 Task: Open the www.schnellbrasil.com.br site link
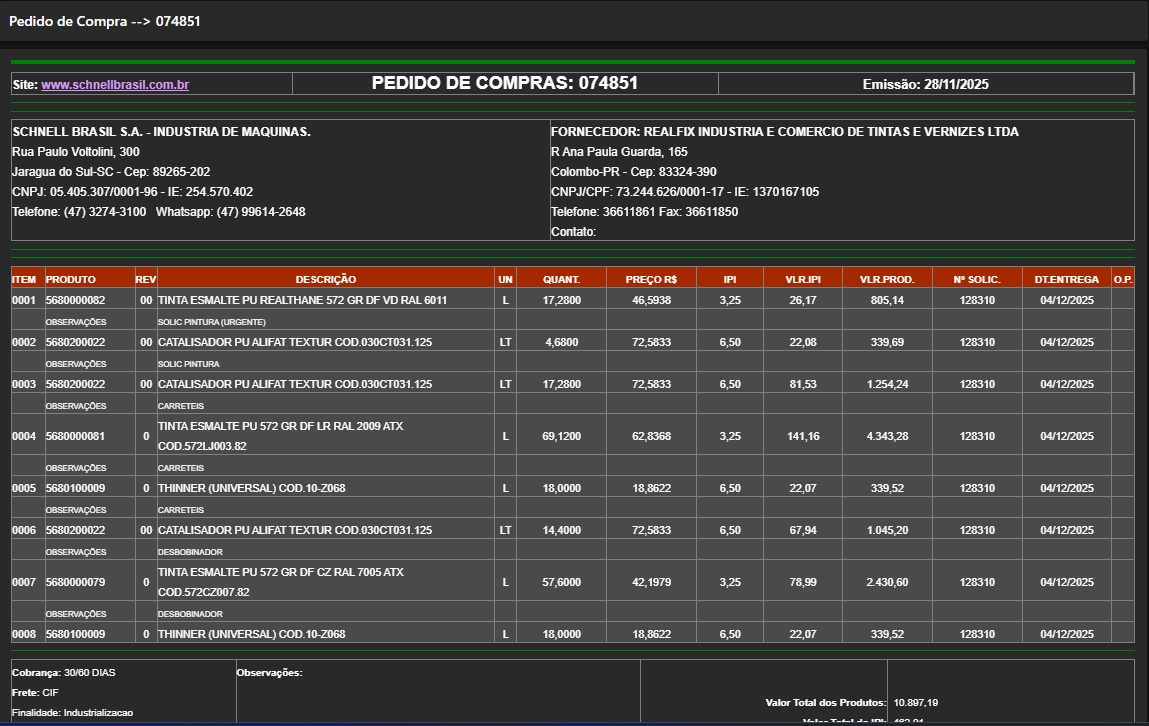coord(115,85)
